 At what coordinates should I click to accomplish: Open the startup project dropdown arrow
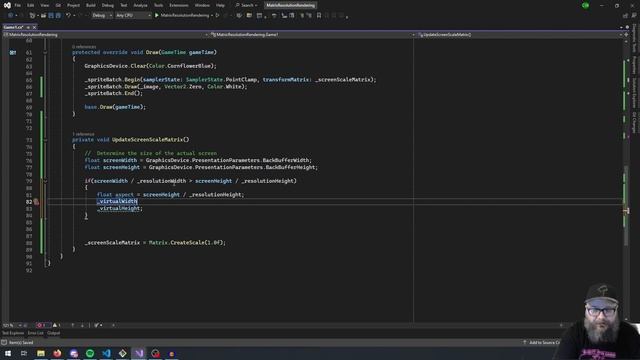click(x=212, y=16)
